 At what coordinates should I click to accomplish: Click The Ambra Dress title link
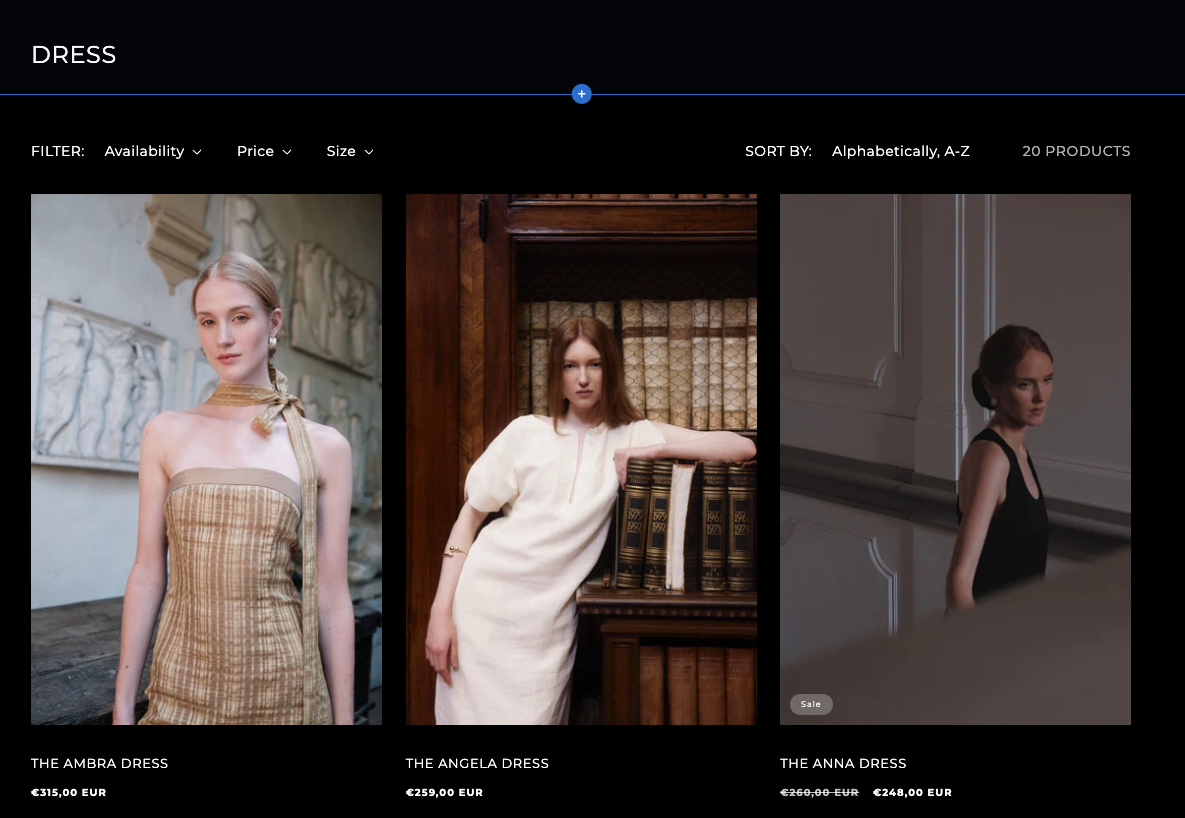[x=100, y=763]
